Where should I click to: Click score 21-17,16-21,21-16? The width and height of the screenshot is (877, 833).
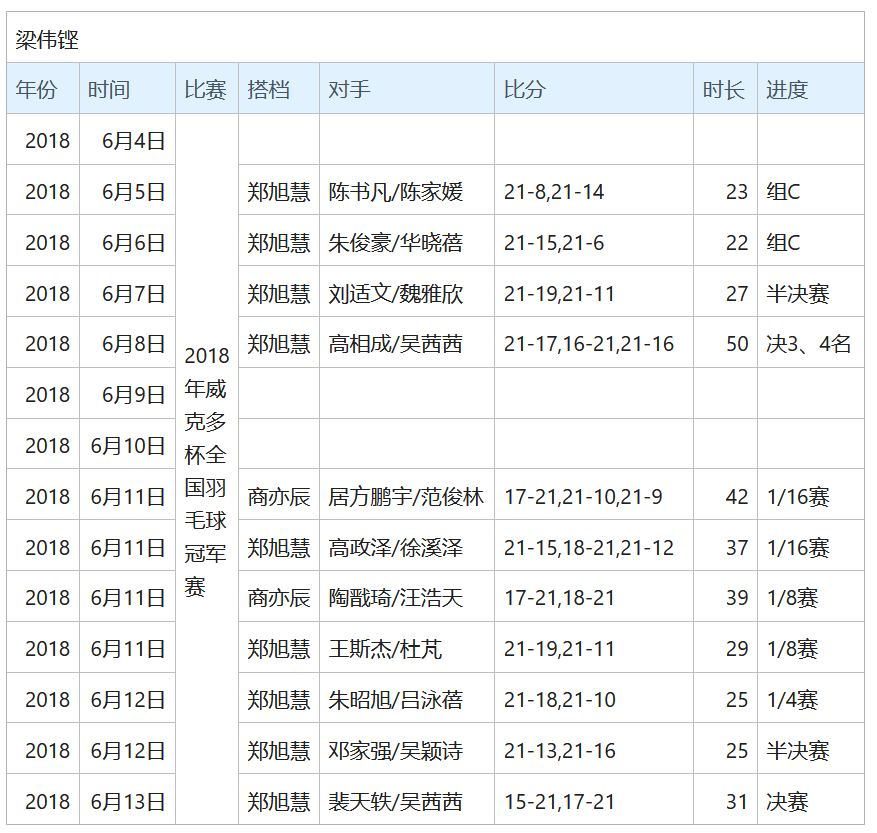click(589, 344)
